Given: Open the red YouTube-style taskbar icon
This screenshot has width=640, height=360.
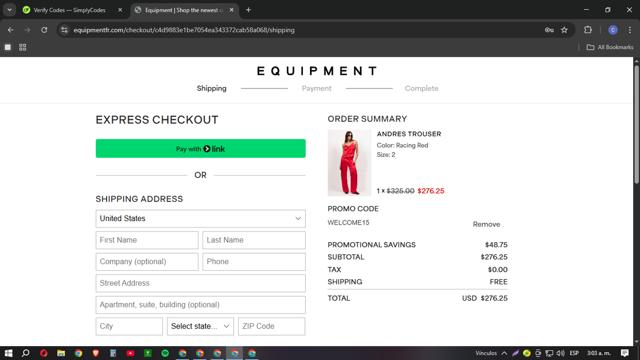Looking at the screenshot, I should (x=130, y=353).
